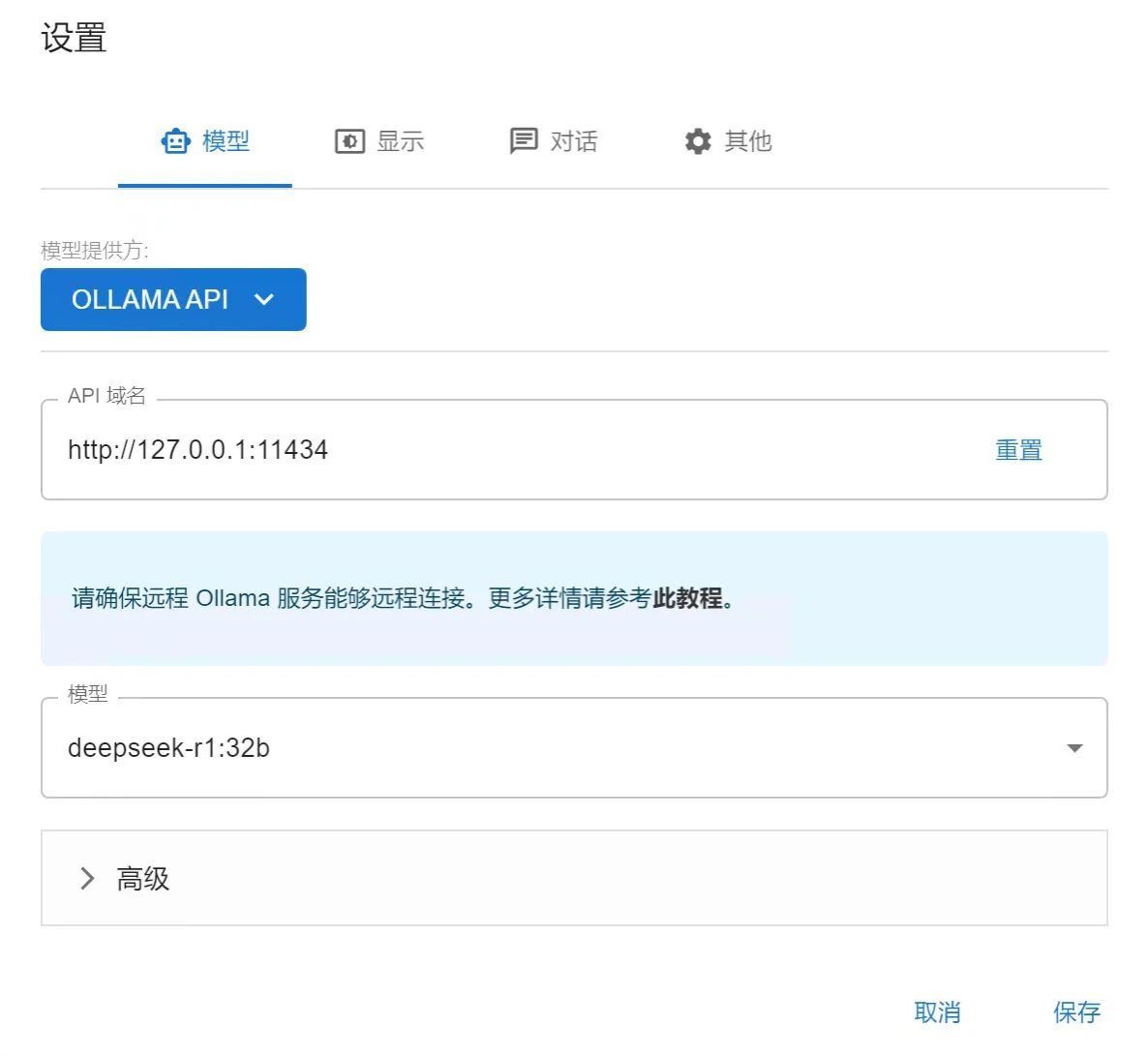Image resolution: width=1148 pixels, height=1056 pixels.
Task: Open the 对话 tab
Action: [x=573, y=141]
